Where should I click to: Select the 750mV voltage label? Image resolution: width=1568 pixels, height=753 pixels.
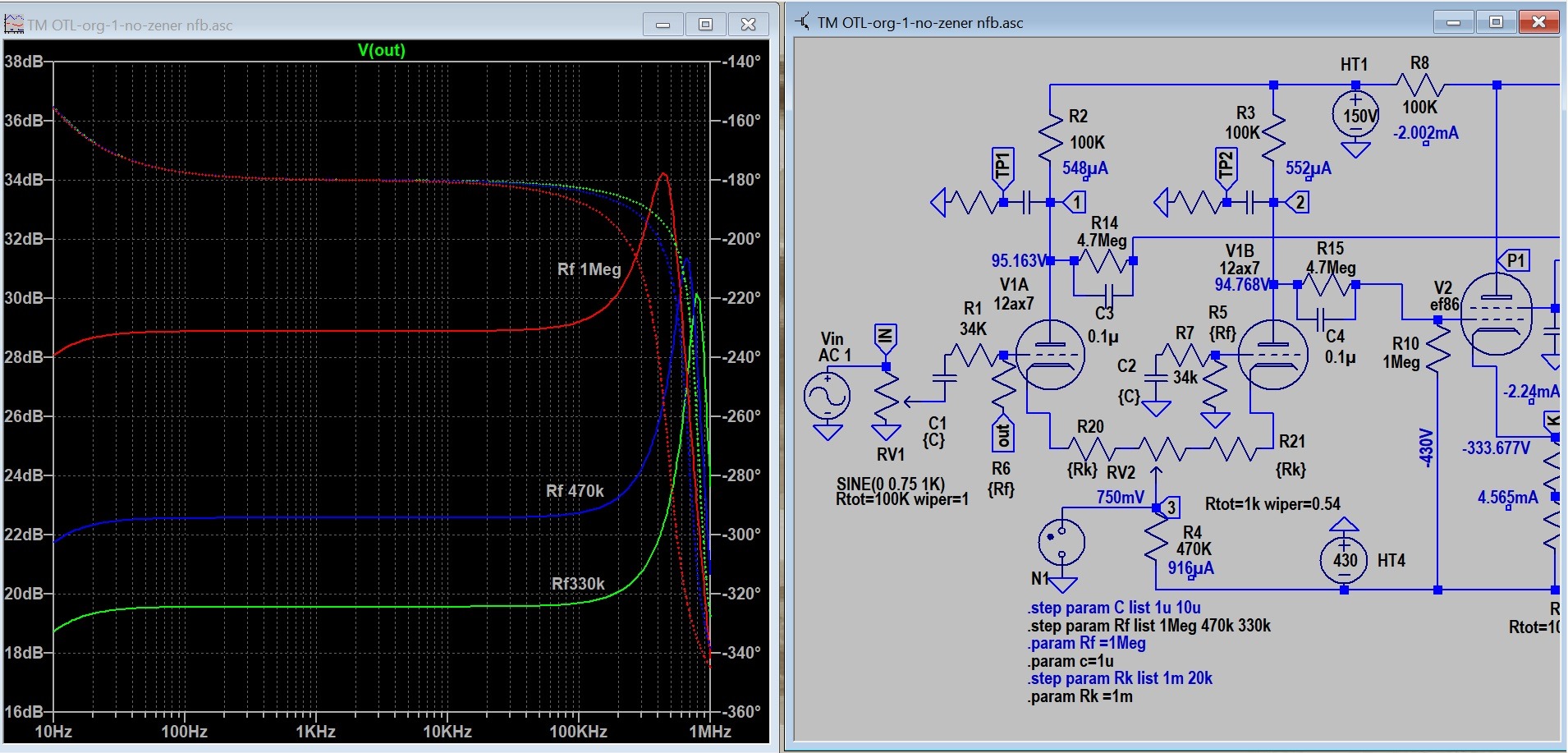(x=1120, y=498)
